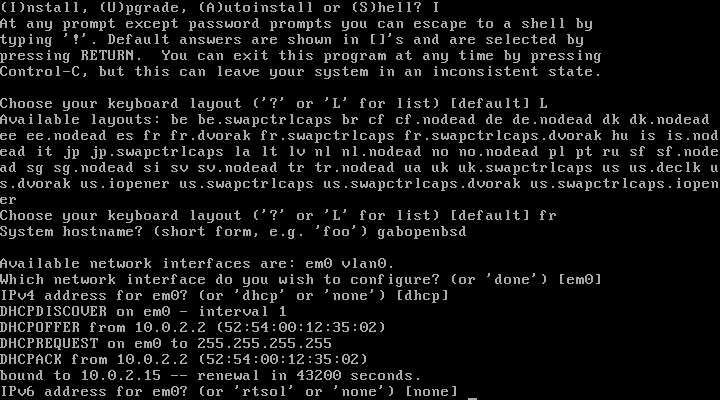Click the 'be.swapctrlcaps' layout entry
Screen dimensions: 720x400
265,119
